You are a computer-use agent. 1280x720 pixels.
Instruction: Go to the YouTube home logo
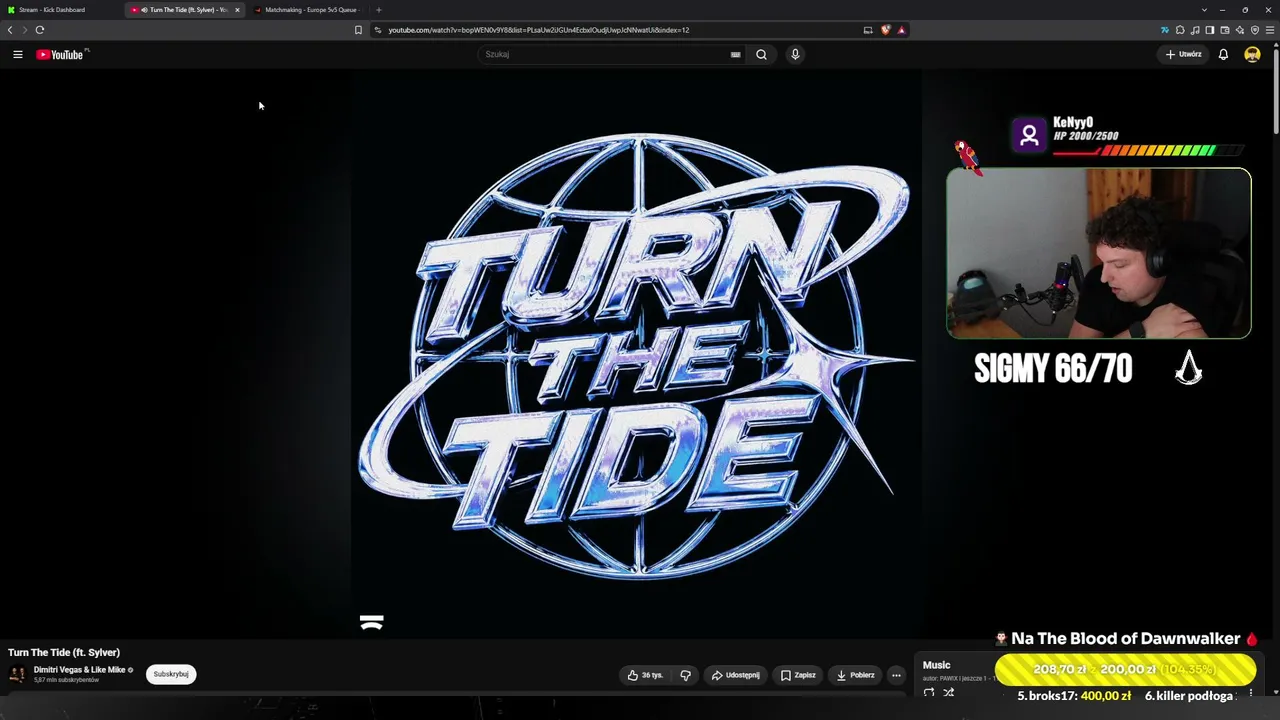[x=60, y=54]
